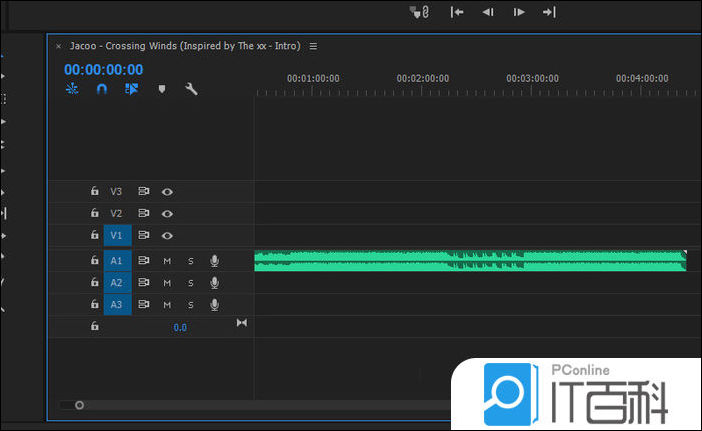This screenshot has height=431, width=702.
Task: Step forward one frame
Action: [x=518, y=12]
